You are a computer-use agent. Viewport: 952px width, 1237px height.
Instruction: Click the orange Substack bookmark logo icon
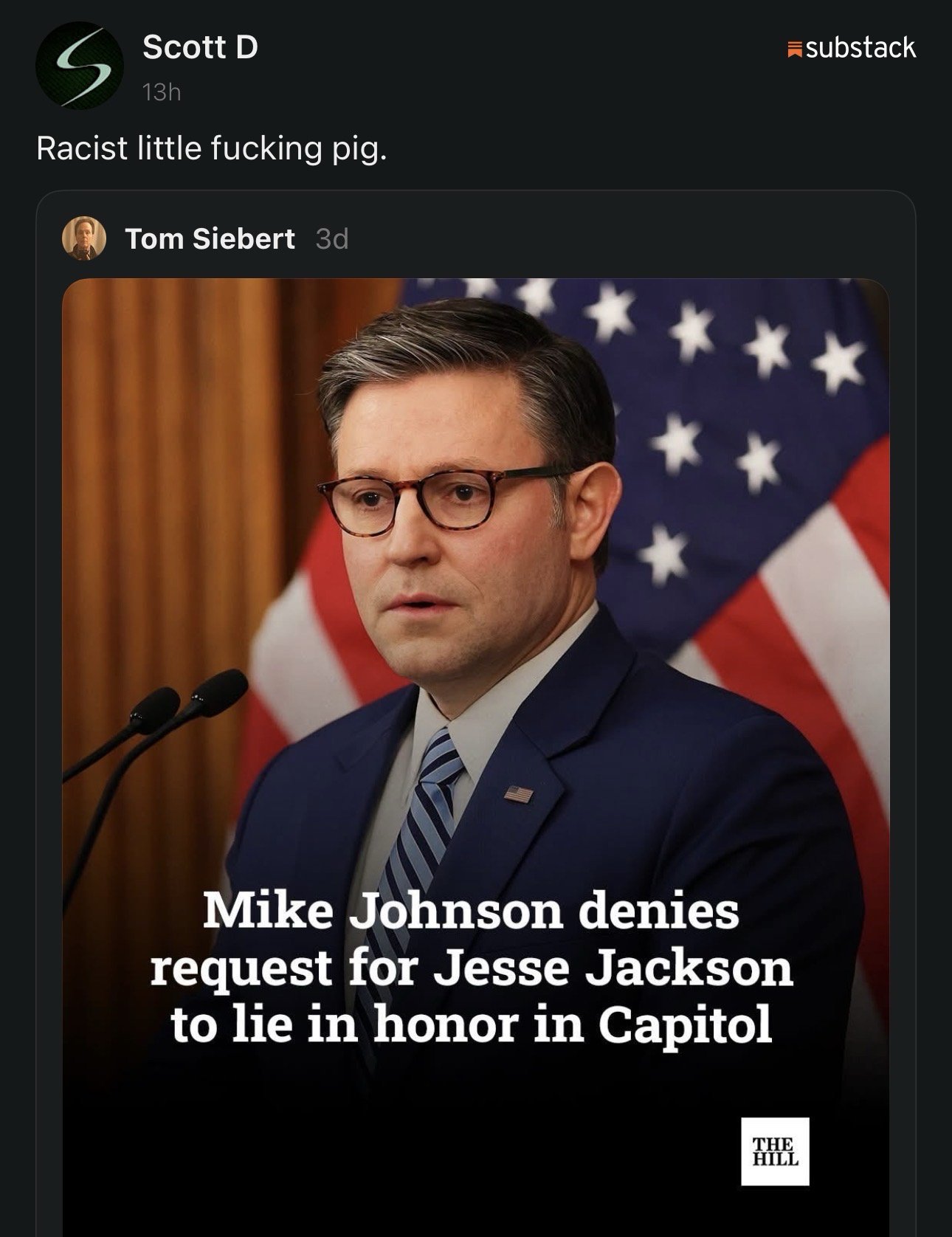click(794, 49)
